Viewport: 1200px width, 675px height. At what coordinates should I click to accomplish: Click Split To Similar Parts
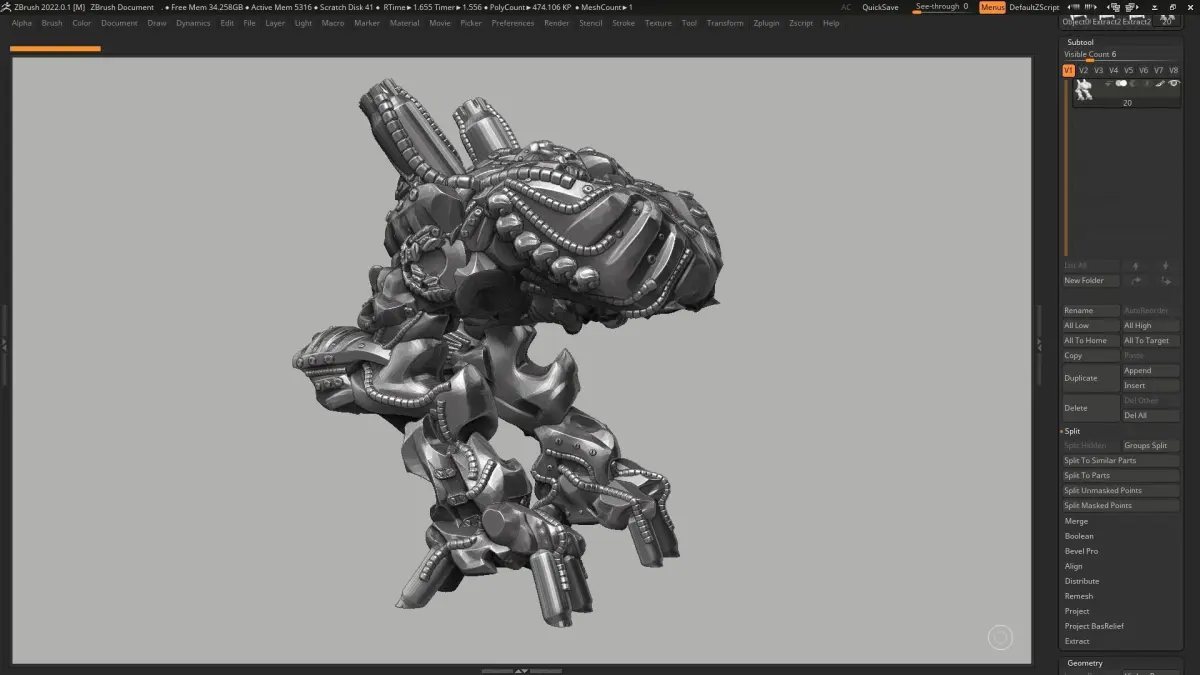(x=1121, y=461)
